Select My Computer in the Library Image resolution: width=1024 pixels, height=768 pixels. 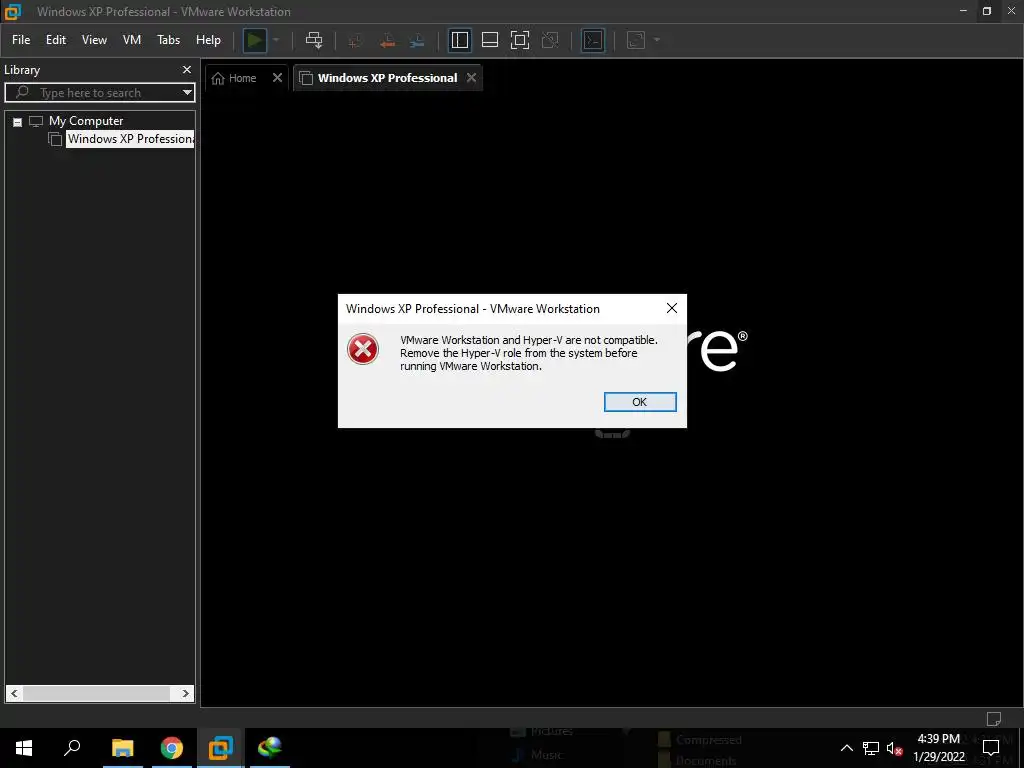[86, 121]
